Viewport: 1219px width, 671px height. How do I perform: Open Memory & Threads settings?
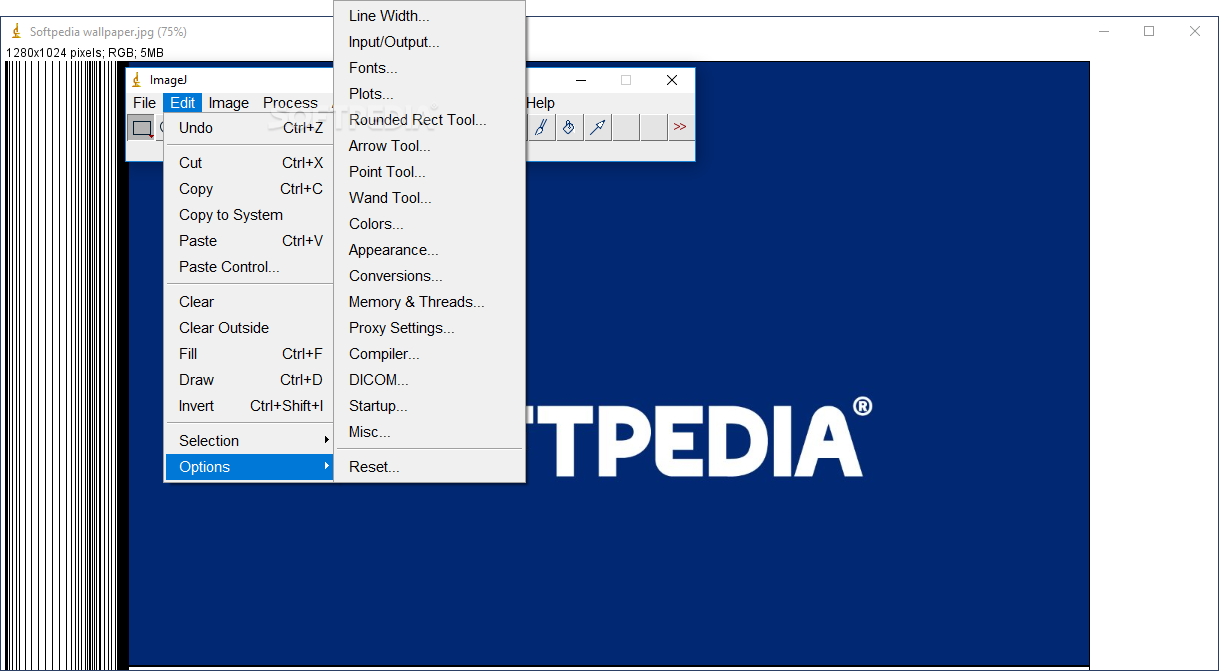pyautogui.click(x=429, y=302)
